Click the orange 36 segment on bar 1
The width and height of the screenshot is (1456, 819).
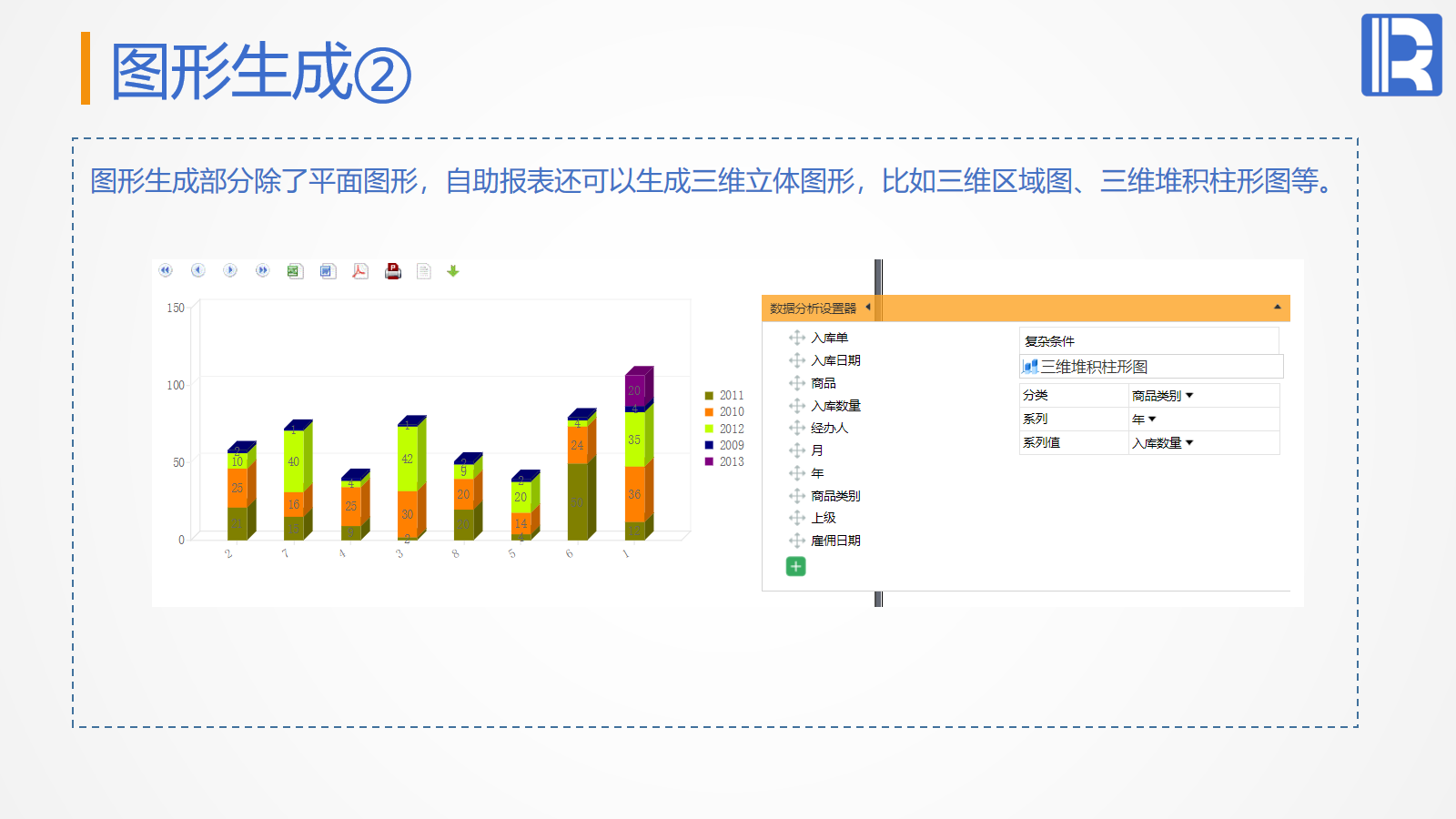tap(634, 494)
